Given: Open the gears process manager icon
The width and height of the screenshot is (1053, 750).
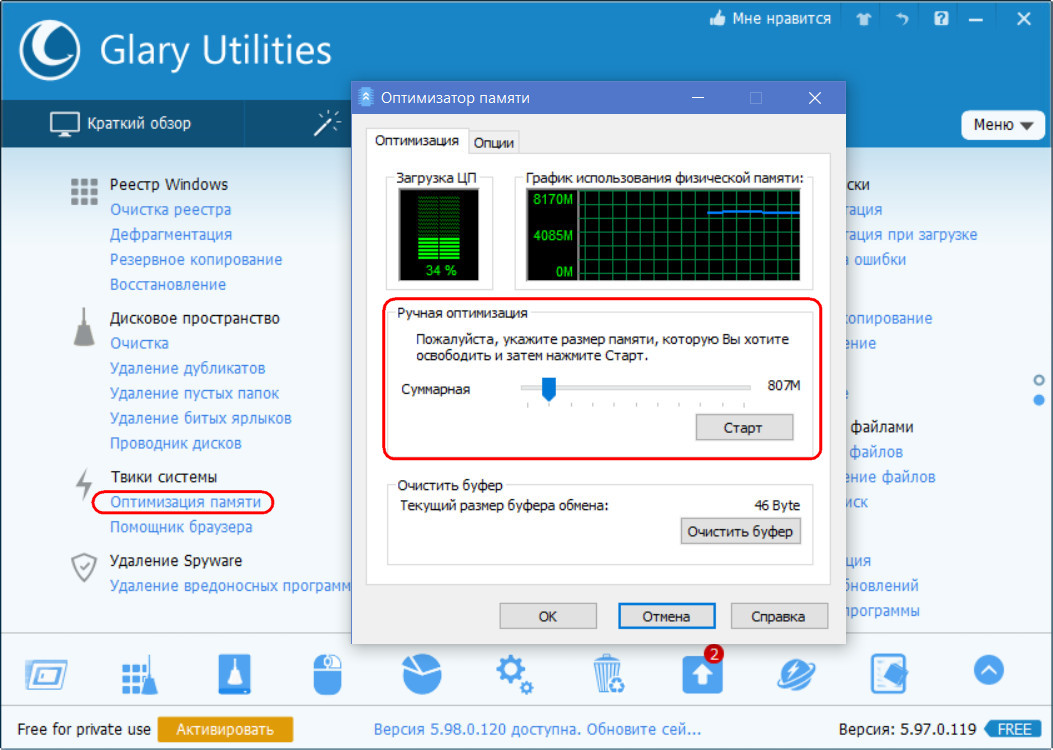Looking at the screenshot, I should click(x=514, y=674).
